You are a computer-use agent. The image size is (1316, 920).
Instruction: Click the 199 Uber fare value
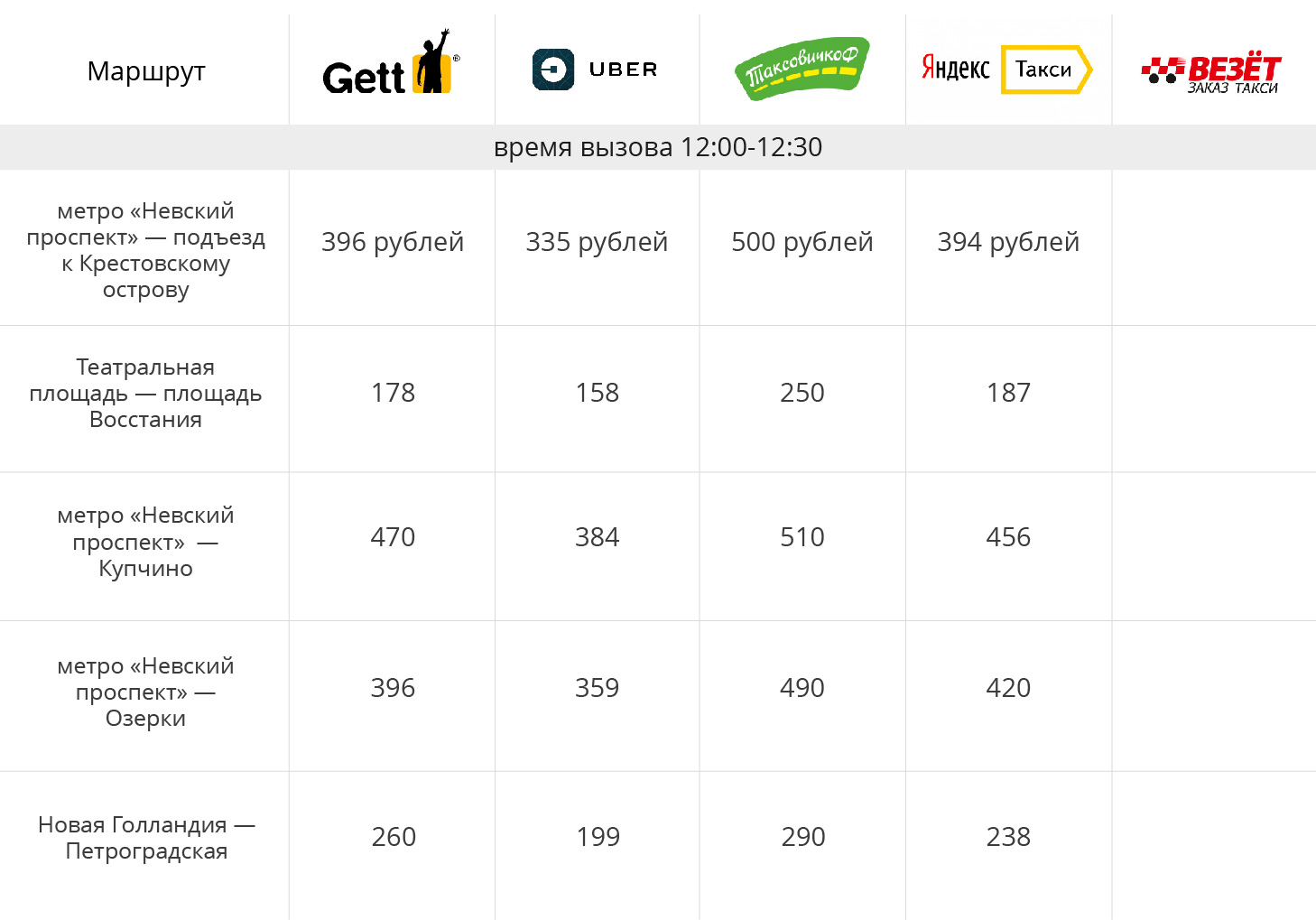click(598, 837)
